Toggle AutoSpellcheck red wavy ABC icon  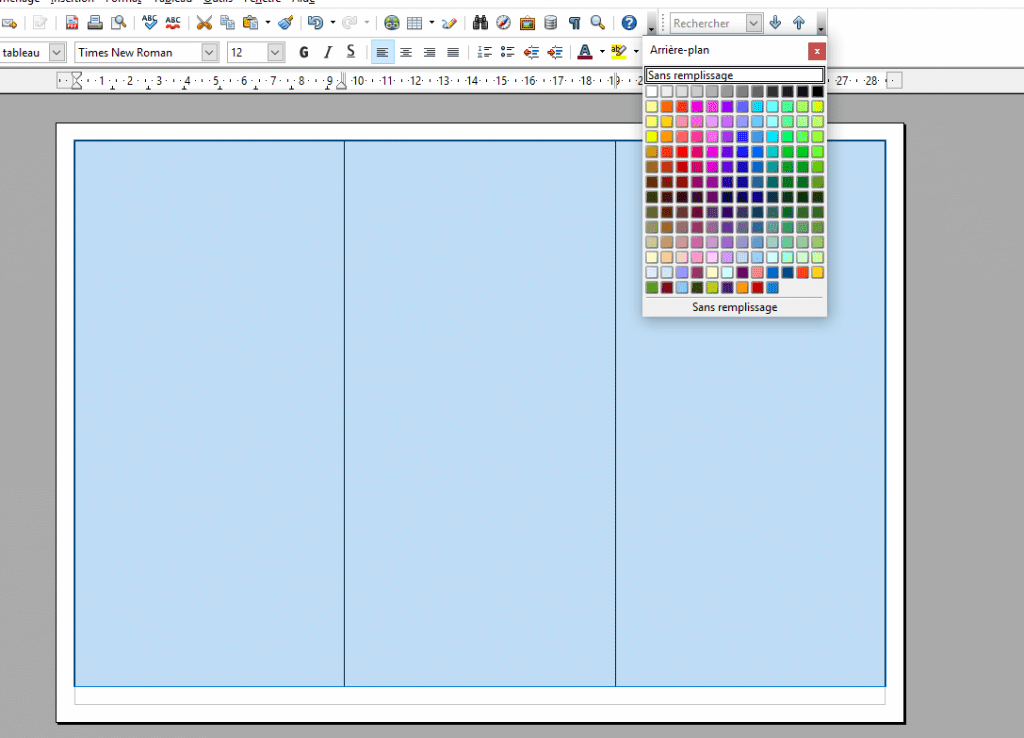[x=173, y=24]
